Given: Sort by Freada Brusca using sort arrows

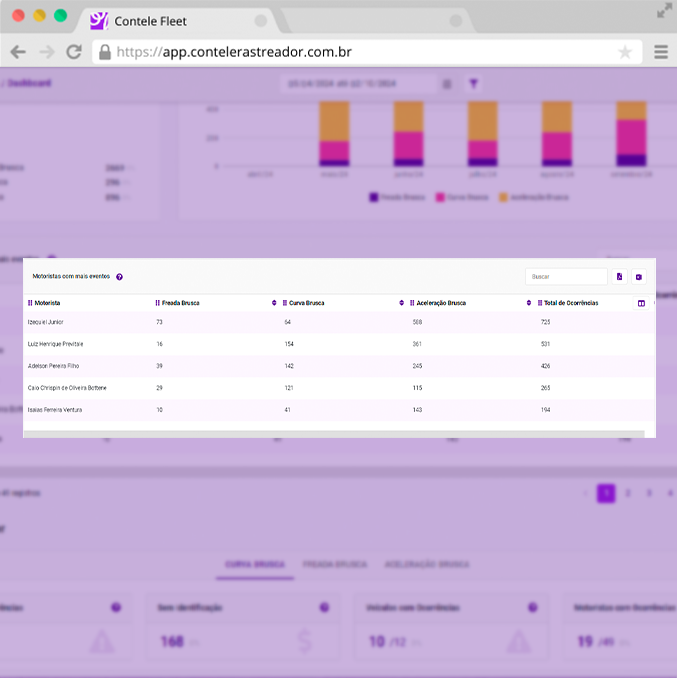Looking at the screenshot, I should 274,303.
